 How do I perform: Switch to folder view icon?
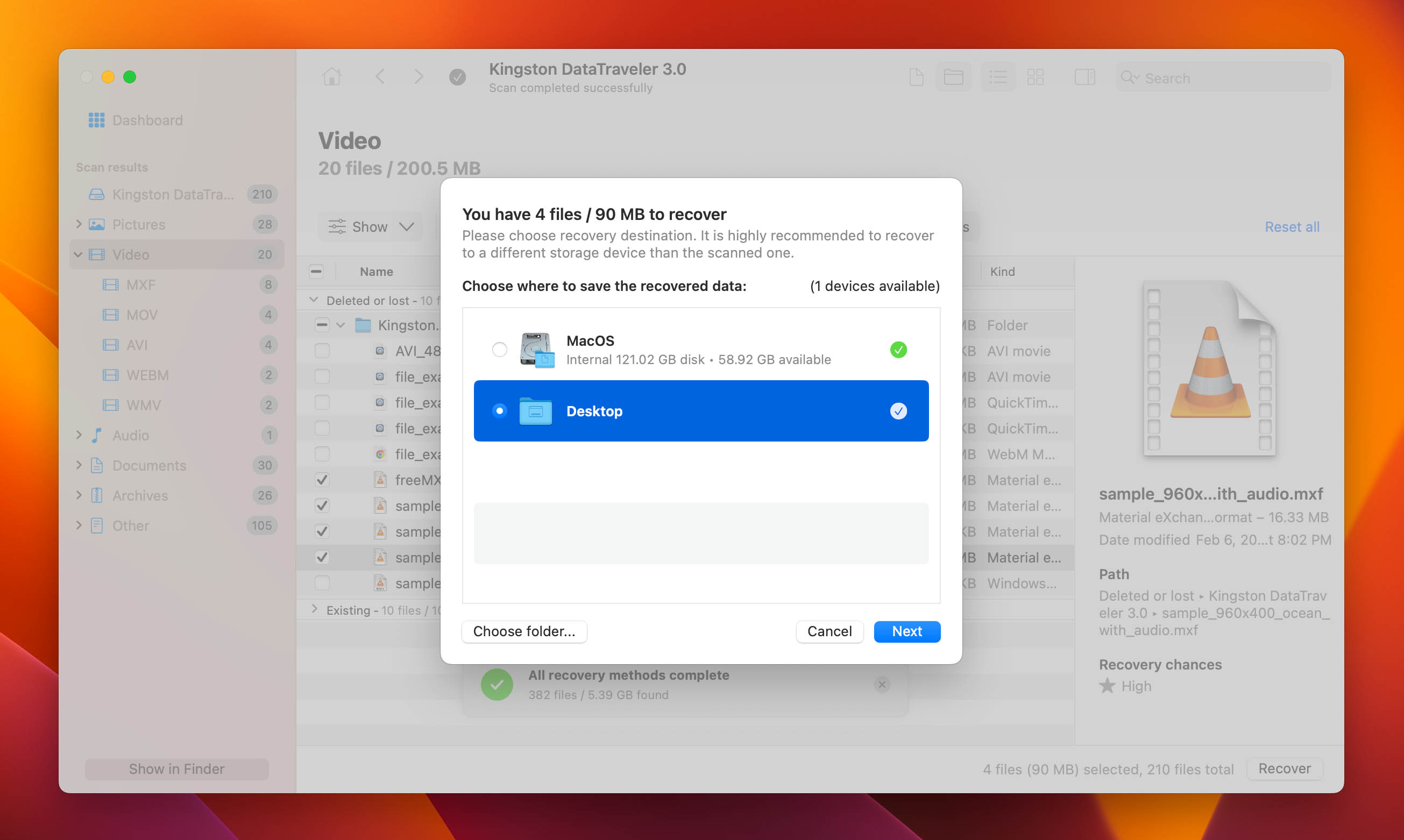pyautogui.click(x=953, y=77)
